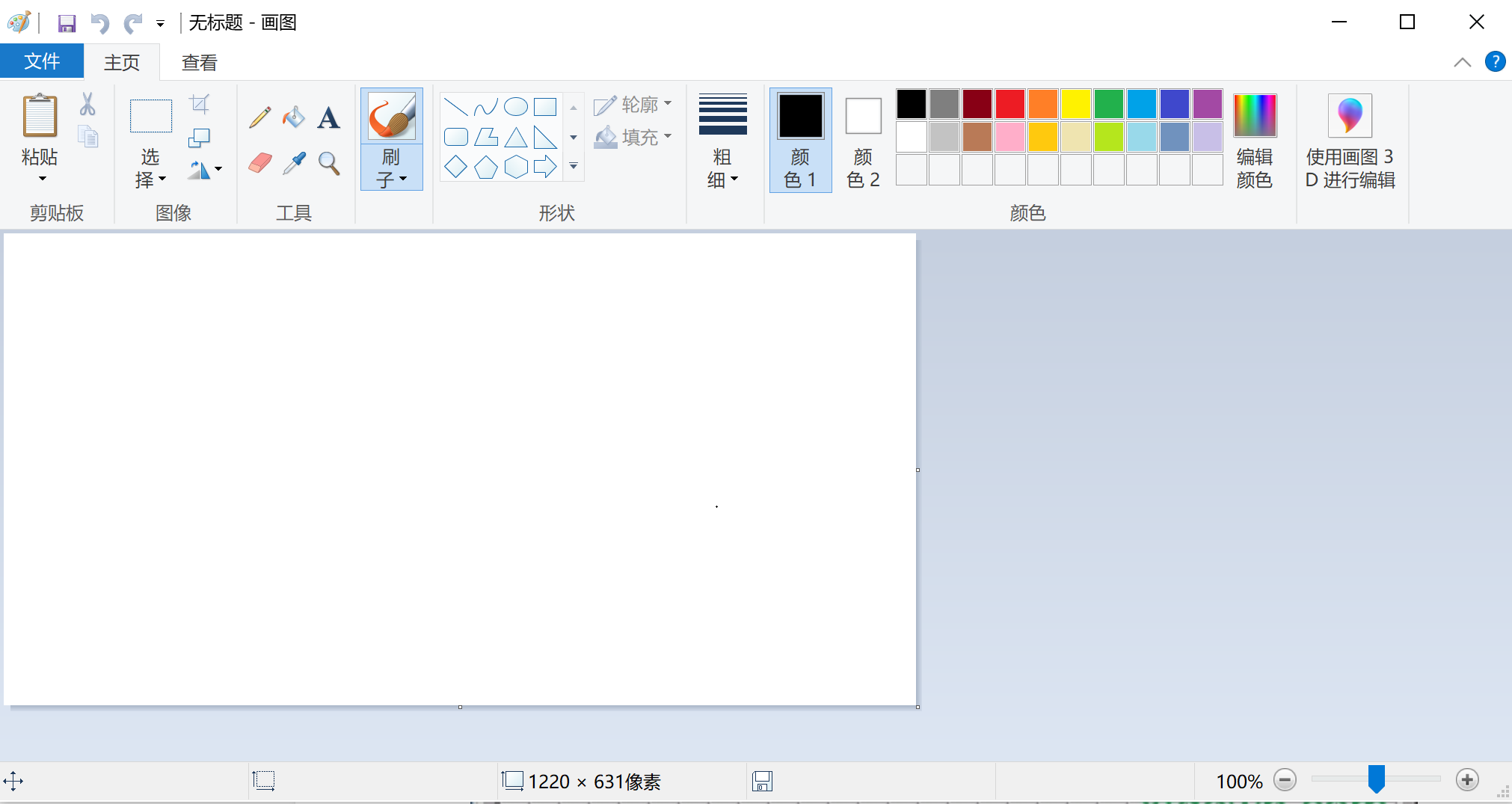Click 使用画图 3D 进行编辑 button
1512x804 pixels.
point(1350,140)
